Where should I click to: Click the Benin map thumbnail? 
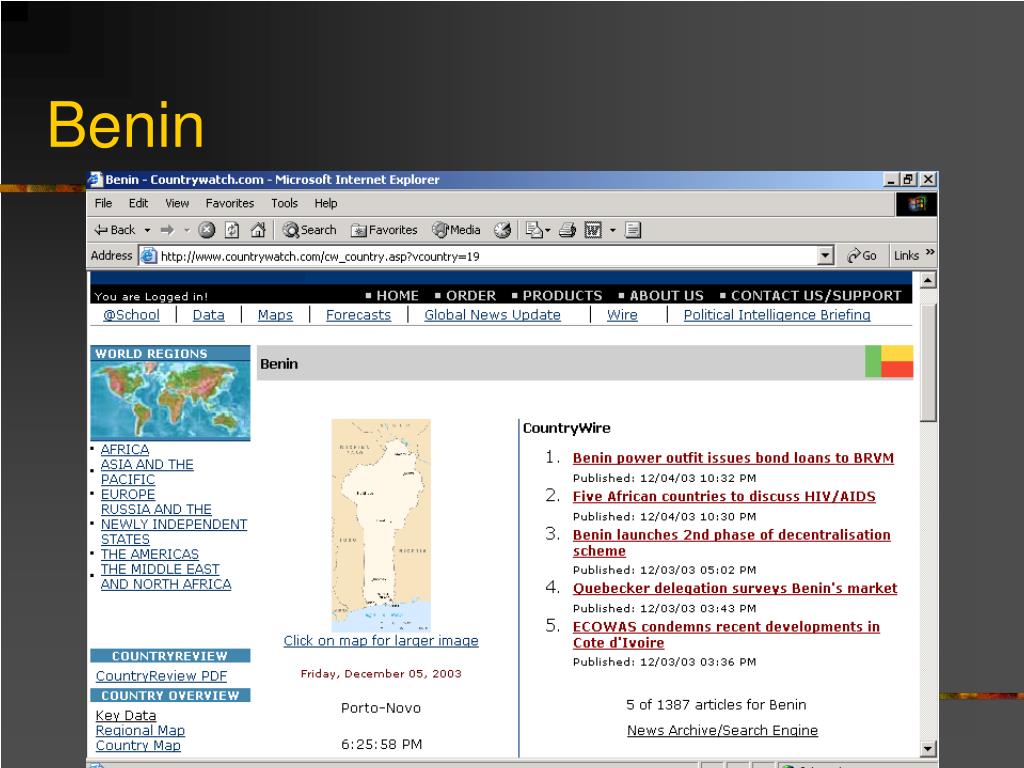click(x=381, y=525)
